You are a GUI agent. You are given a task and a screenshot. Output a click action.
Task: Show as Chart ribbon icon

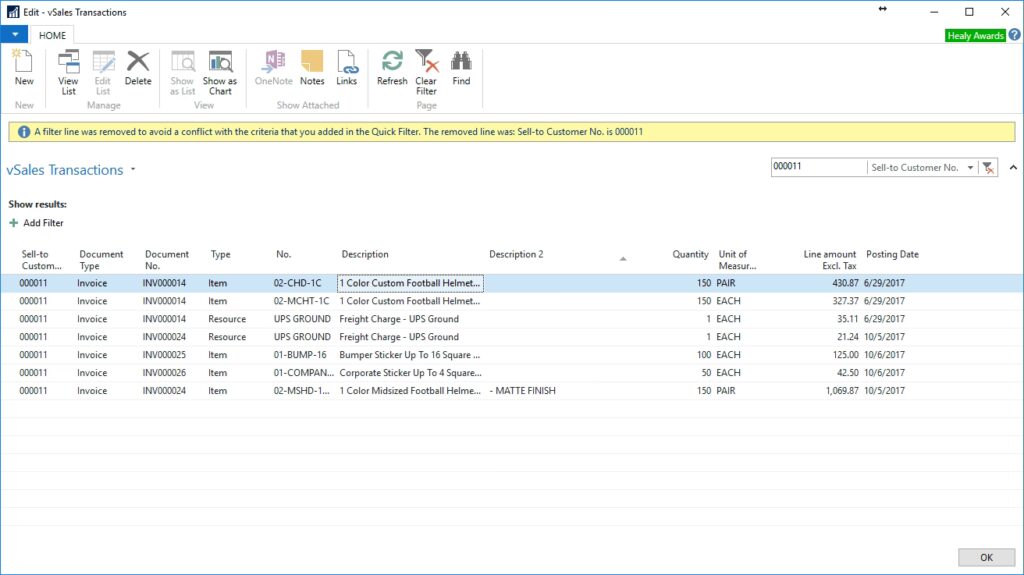(x=220, y=72)
